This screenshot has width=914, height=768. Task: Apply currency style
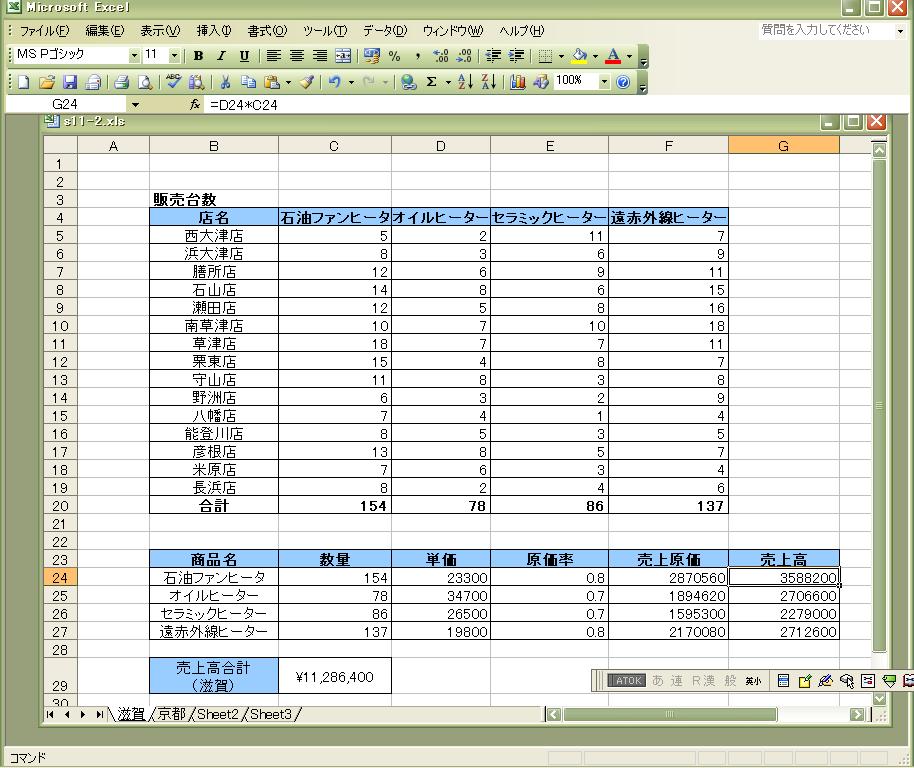[x=371, y=56]
